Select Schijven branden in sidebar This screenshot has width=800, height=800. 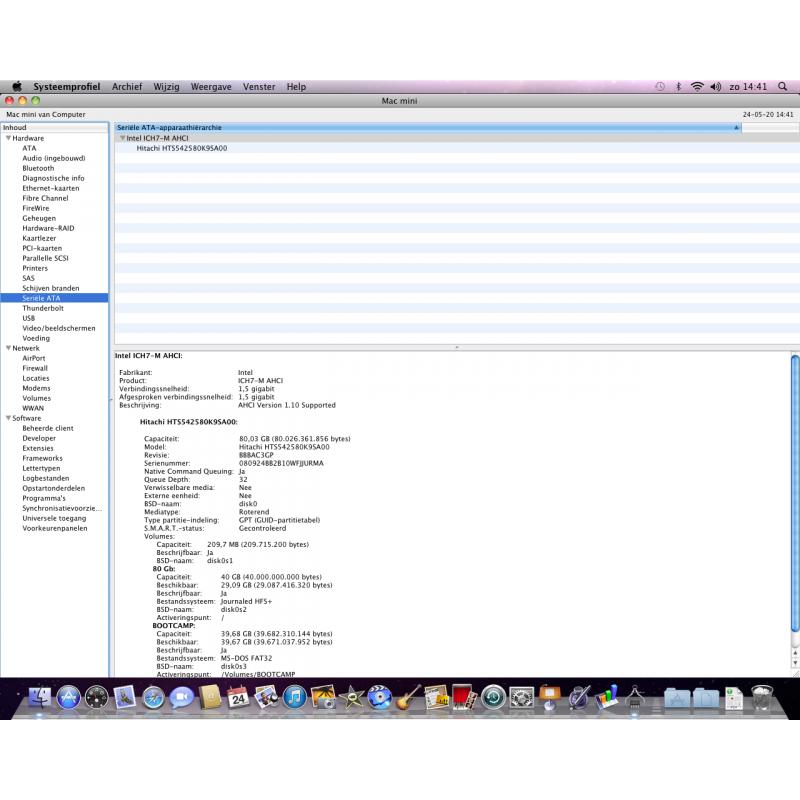tap(51, 288)
